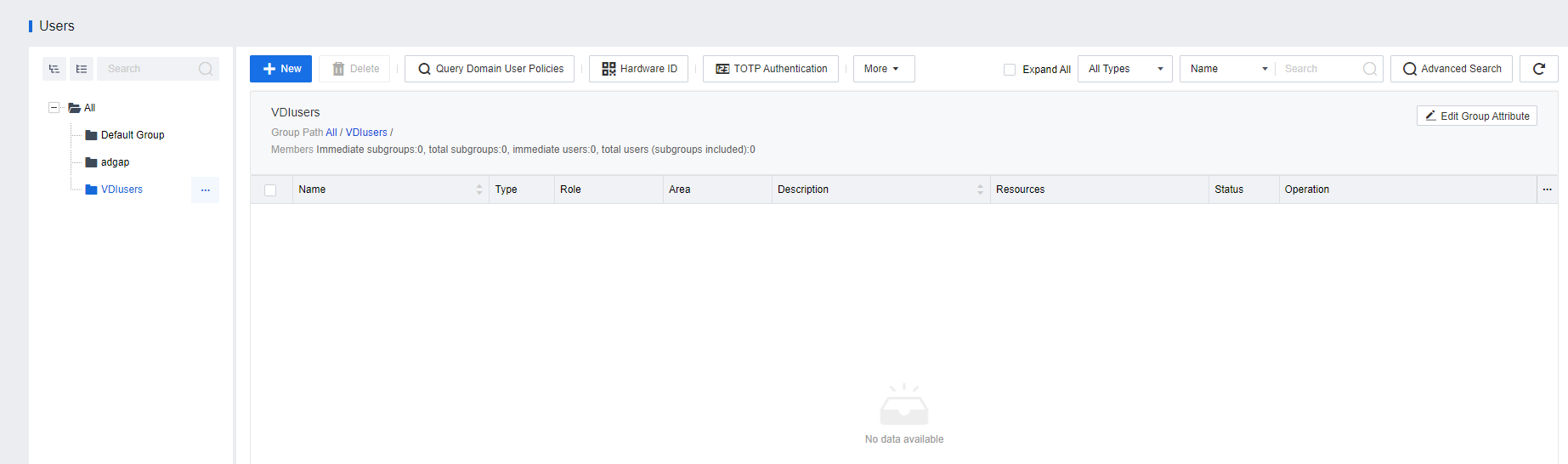
Task: Click magnifier icon in right search box
Action: click(x=1370, y=69)
